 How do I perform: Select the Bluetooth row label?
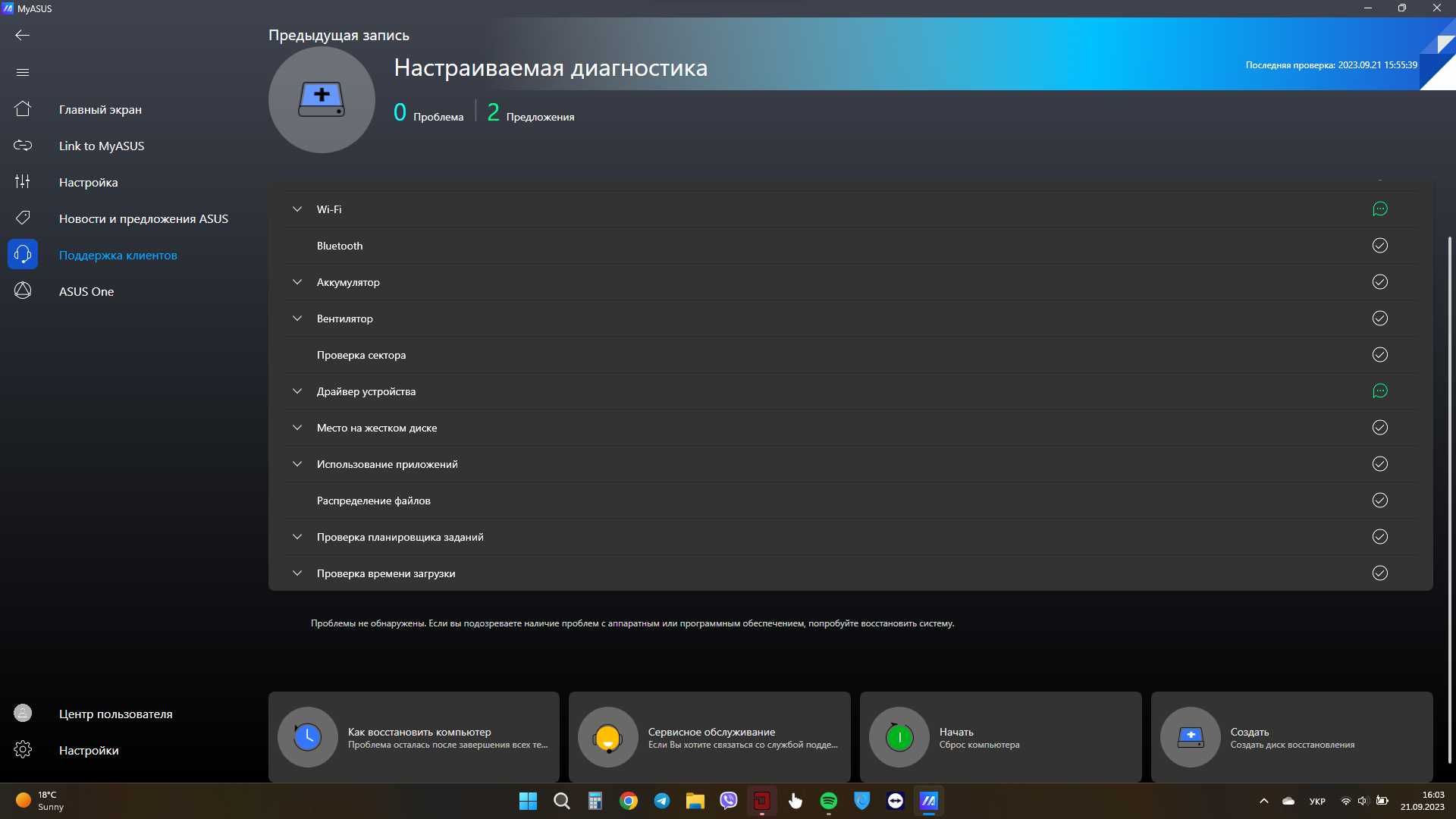[340, 246]
